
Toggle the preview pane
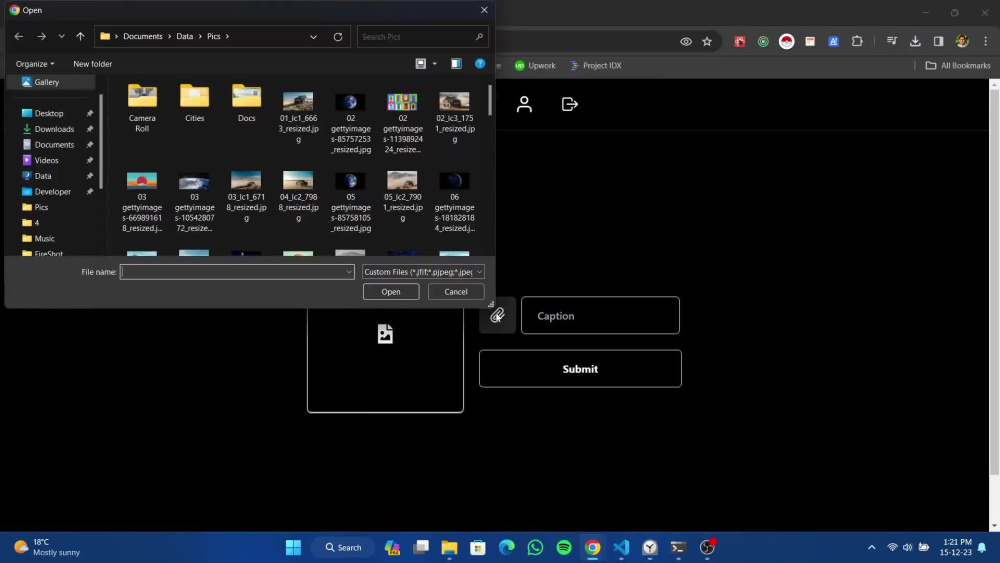[456, 64]
